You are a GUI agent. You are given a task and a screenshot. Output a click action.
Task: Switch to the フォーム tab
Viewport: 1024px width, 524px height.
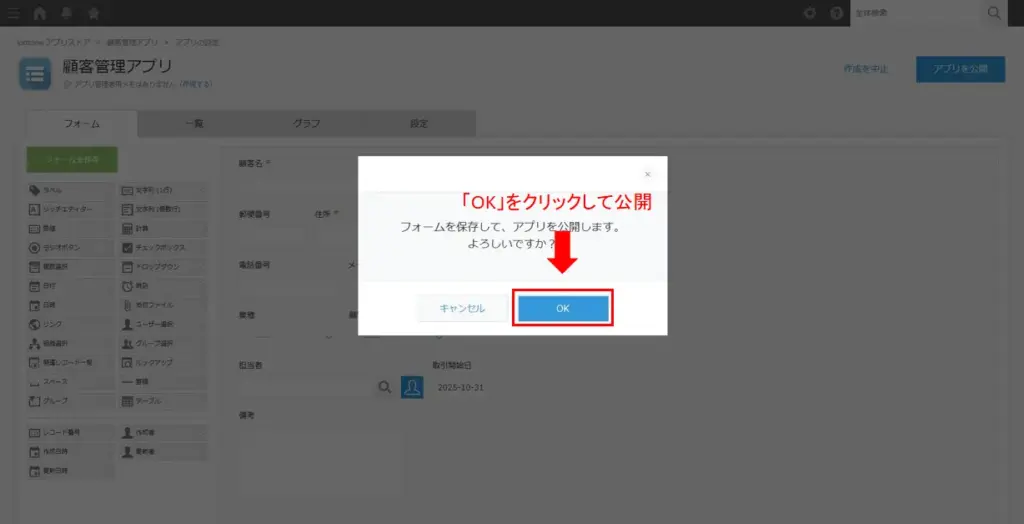click(x=82, y=123)
